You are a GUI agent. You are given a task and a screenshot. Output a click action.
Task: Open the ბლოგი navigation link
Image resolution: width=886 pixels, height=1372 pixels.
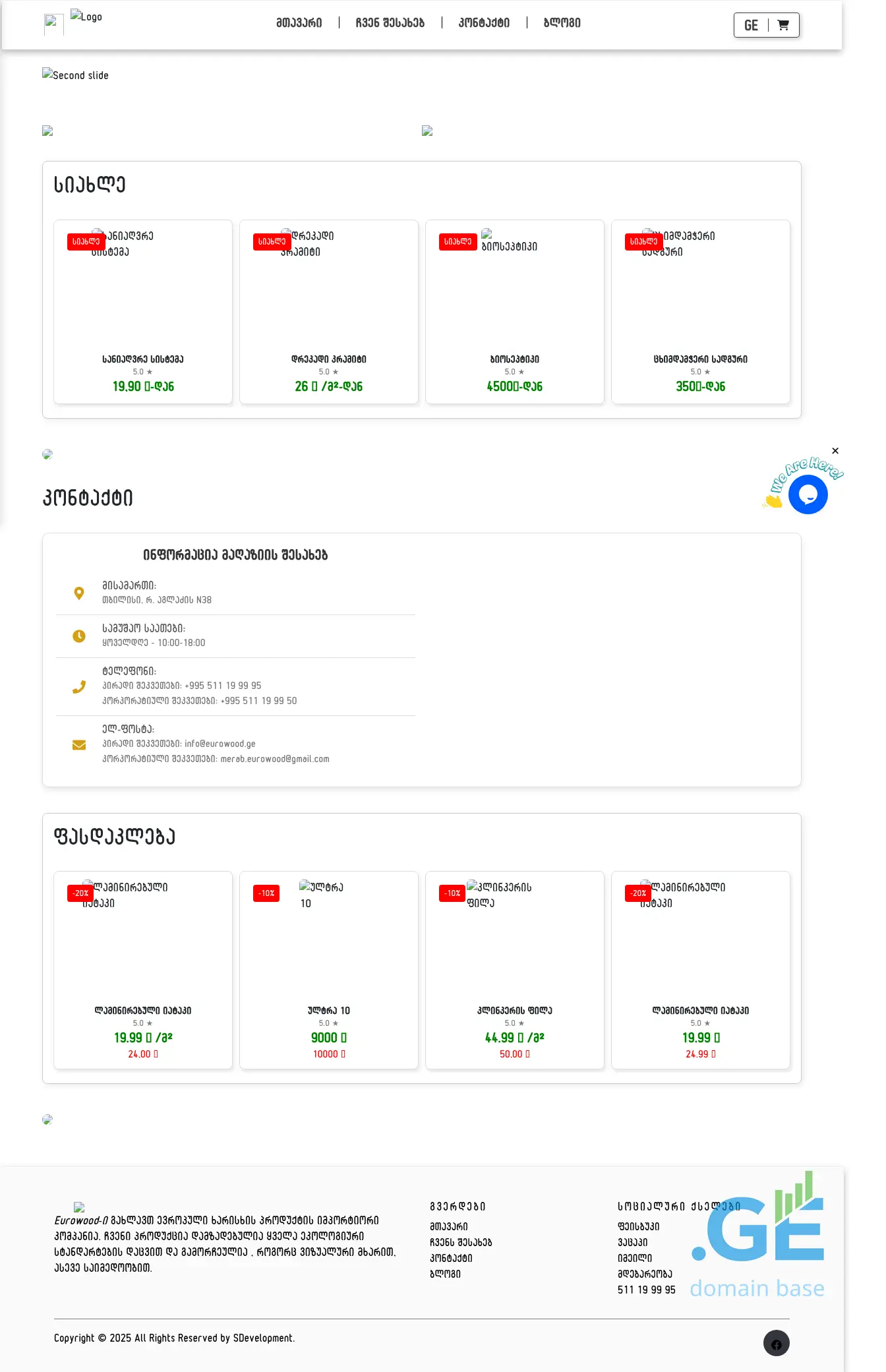[562, 23]
